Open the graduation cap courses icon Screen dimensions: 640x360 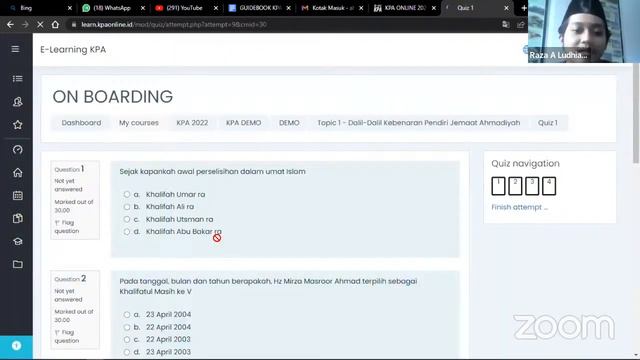coord(17,241)
